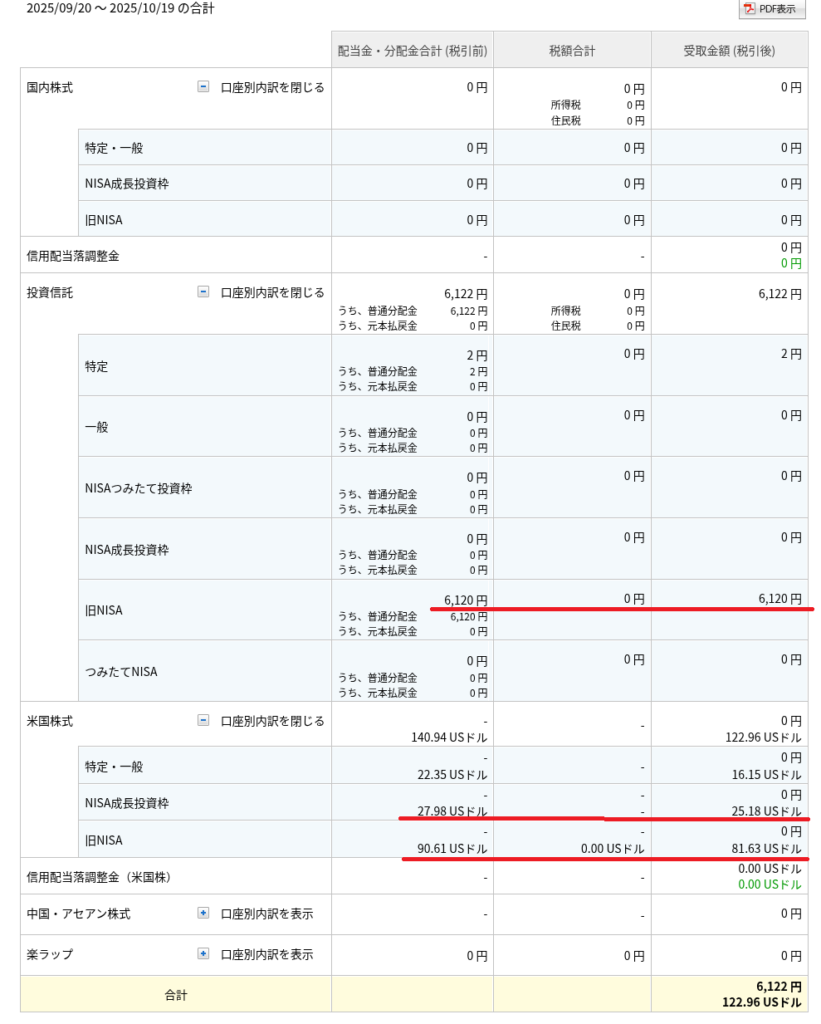Click the minus icon in 米国株式 row
Image resolution: width=821 pixels, height=1024 pixels.
(x=203, y=720)
